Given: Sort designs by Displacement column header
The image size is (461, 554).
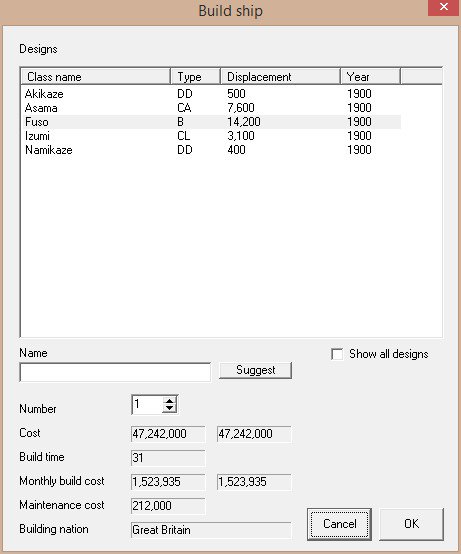Looking at the screenshot, I should coord(280,76).
